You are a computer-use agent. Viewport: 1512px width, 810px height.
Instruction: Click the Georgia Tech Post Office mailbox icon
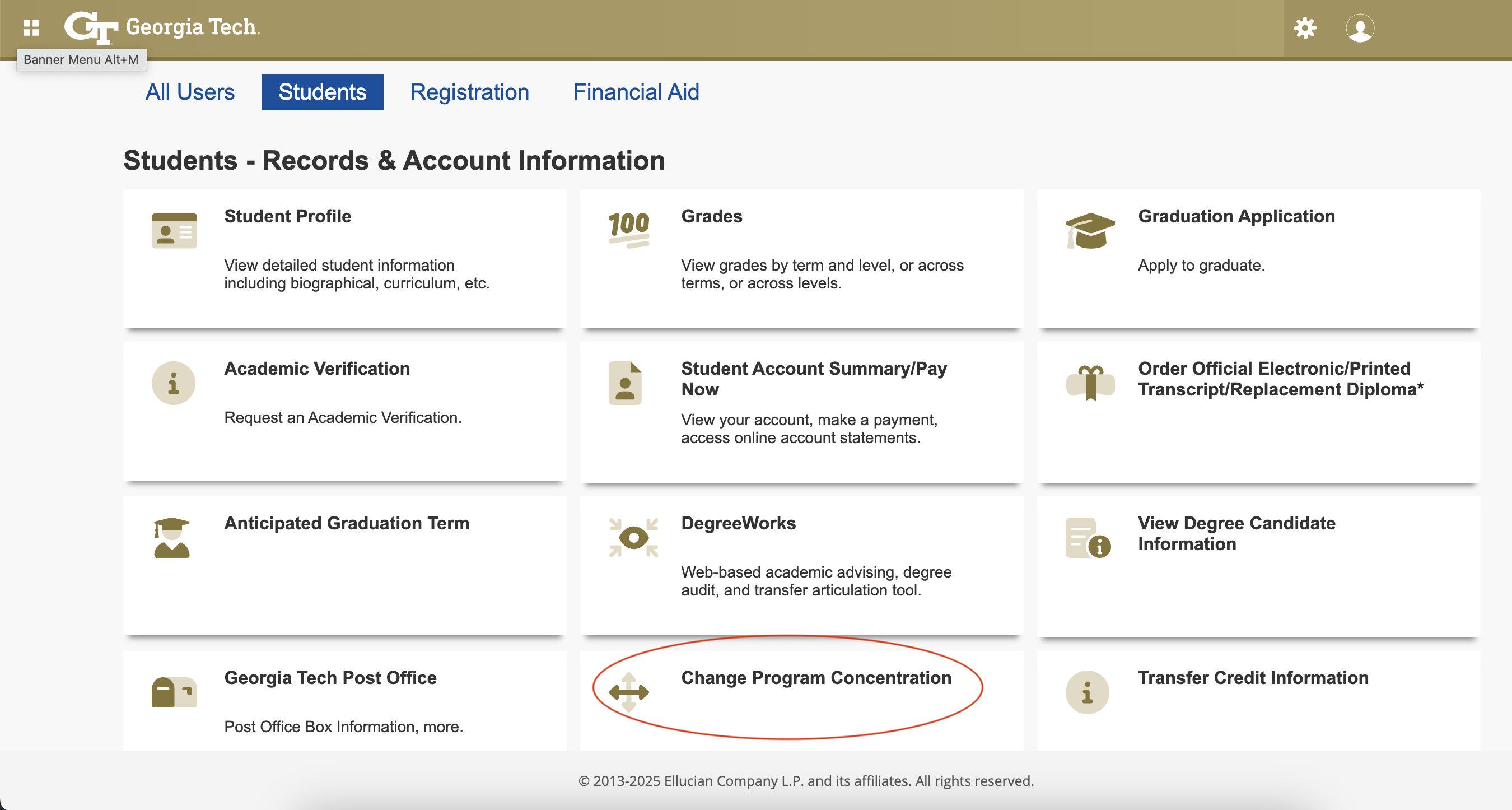click(x=174, y=692)
